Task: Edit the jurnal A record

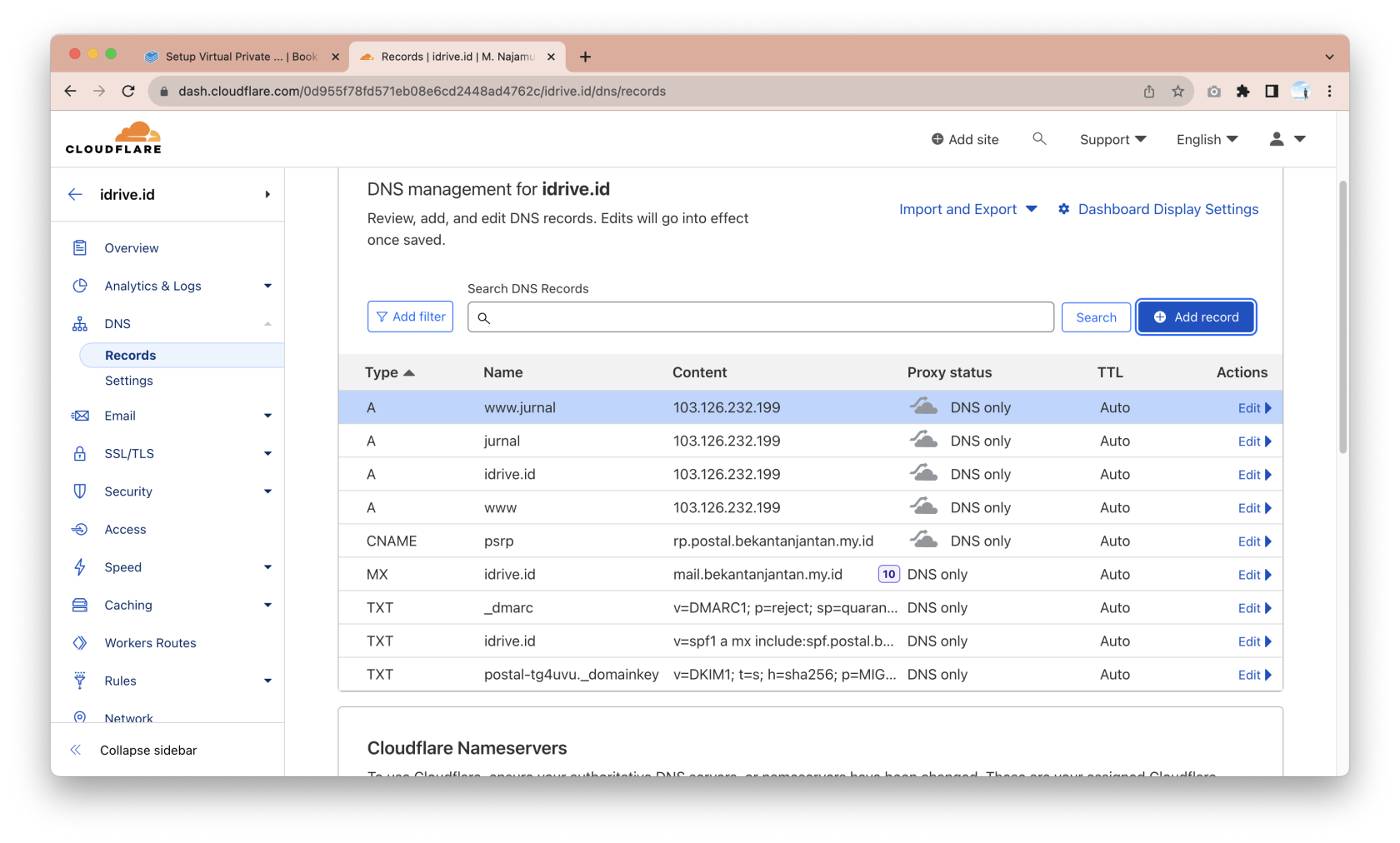Action: (x=1254, y=441)
